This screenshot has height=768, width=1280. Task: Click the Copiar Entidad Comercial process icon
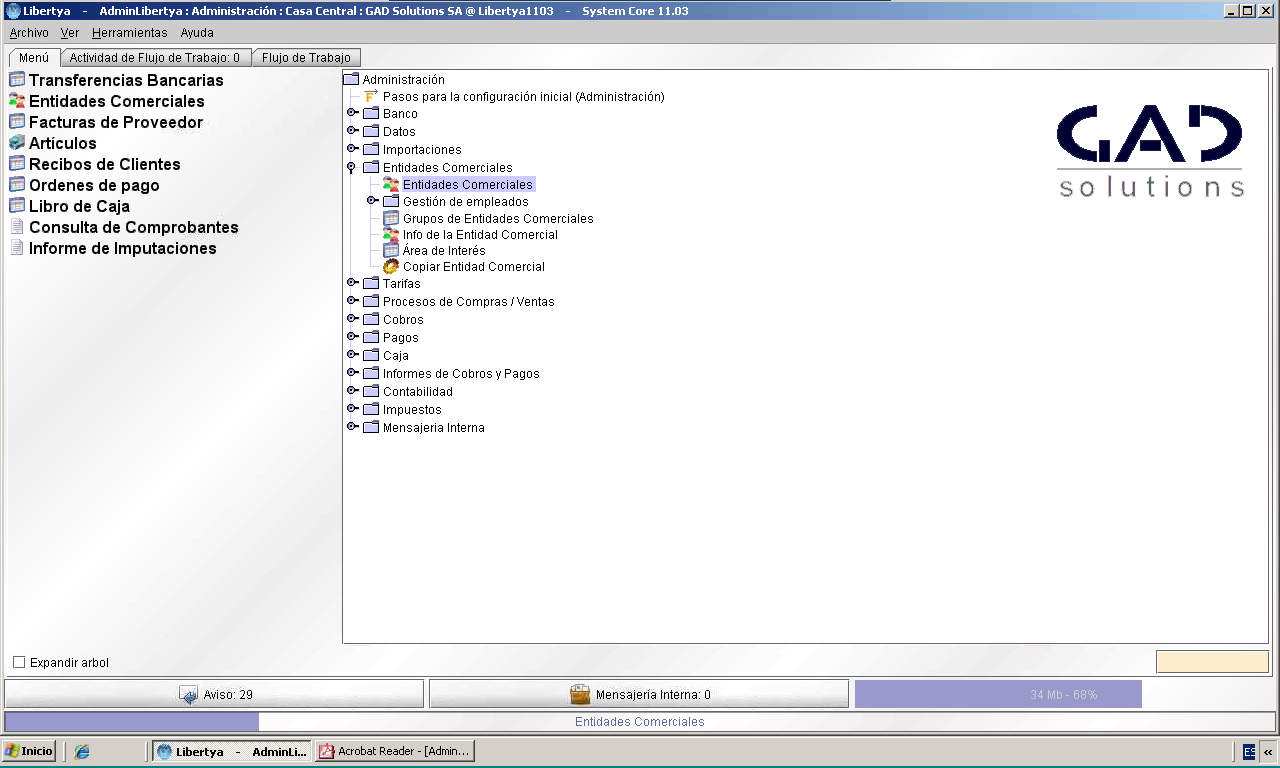391,267
